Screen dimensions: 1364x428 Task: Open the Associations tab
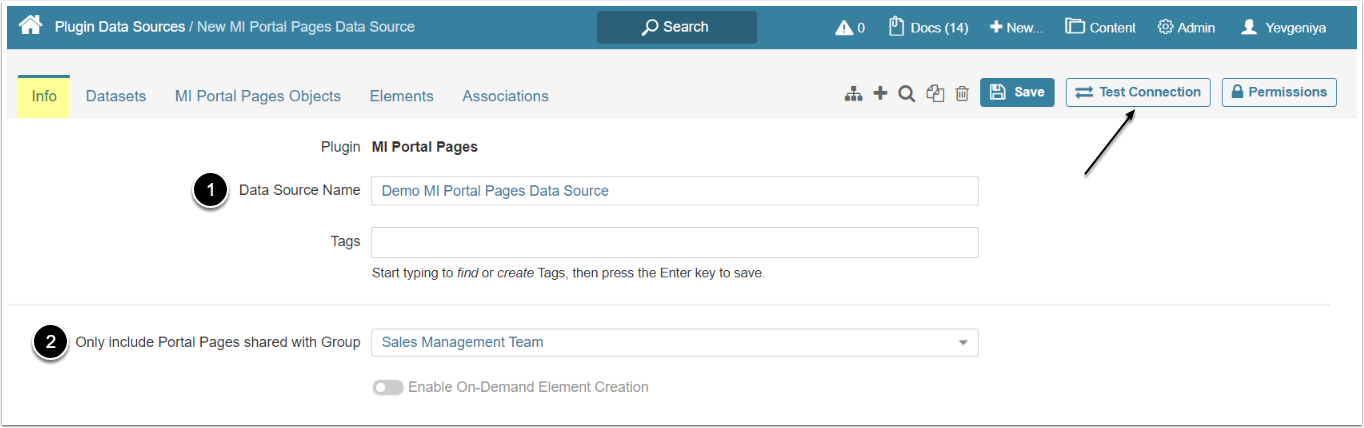(505, 96)
